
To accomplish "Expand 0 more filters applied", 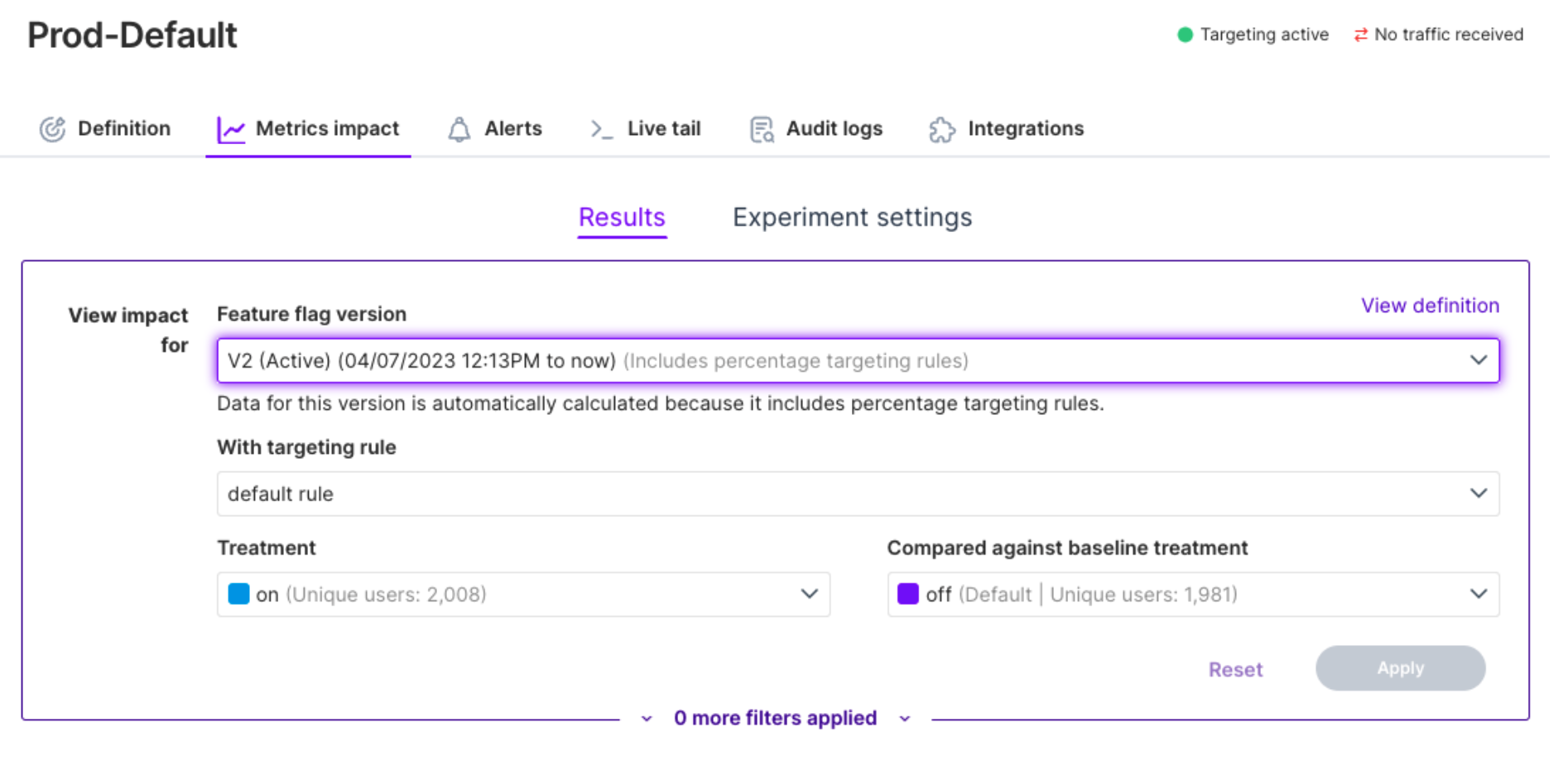I will point(775,718).
